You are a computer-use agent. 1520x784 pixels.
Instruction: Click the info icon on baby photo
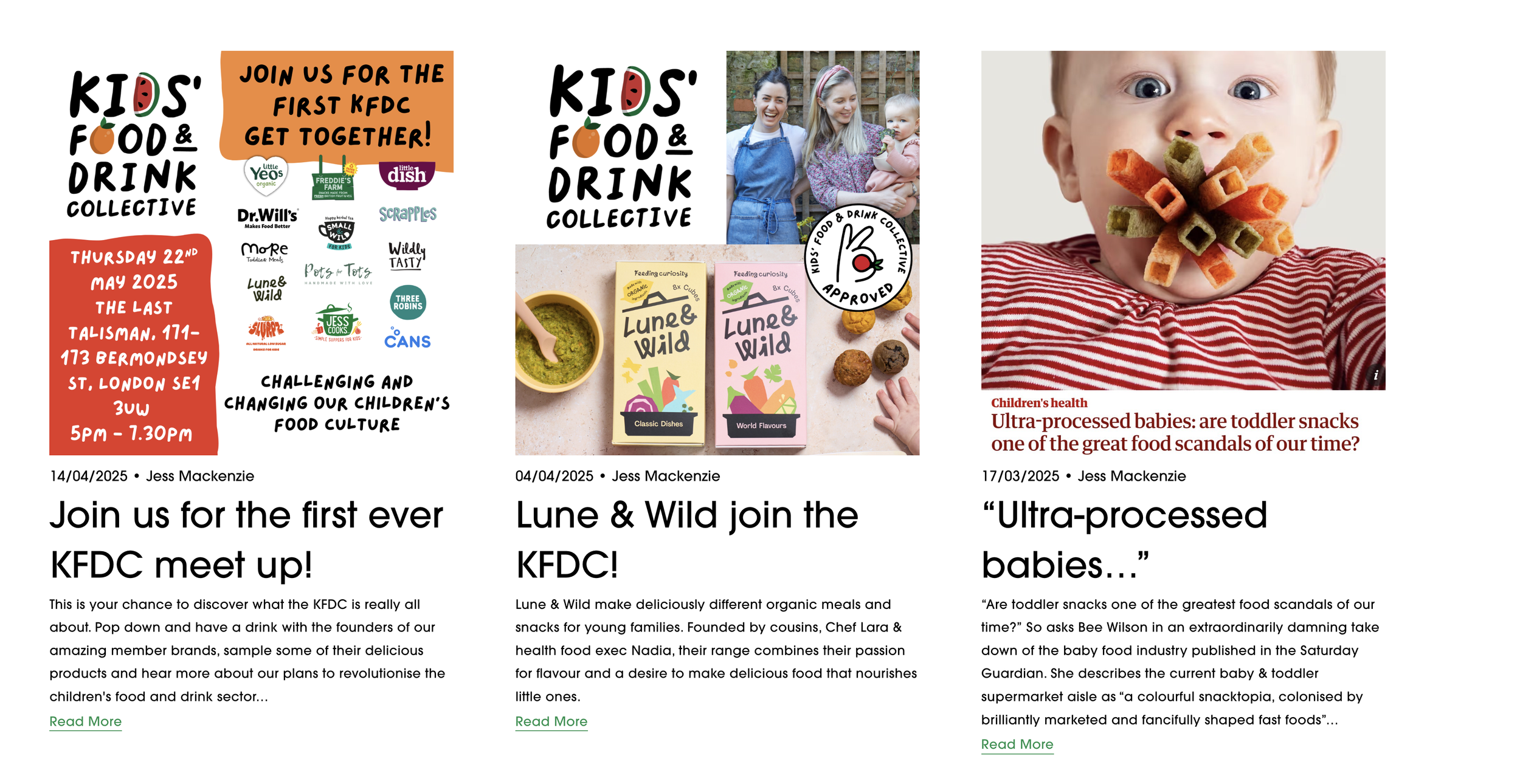(1376, 375)
